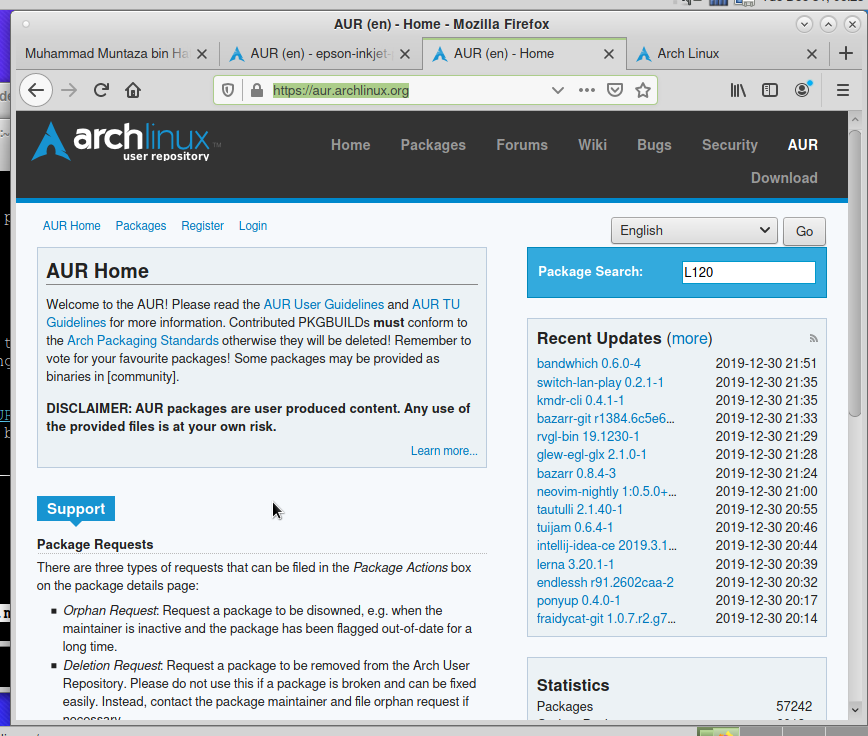Screen dimensions: 868x736
Task: Click the browser back arrow button
Action: pyautogui.click(x=36, y=91)
